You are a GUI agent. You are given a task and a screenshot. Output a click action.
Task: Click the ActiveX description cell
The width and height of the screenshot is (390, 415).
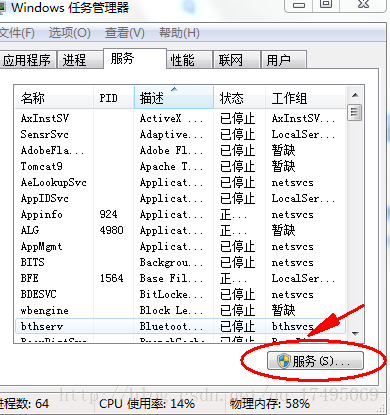point(171,118)
